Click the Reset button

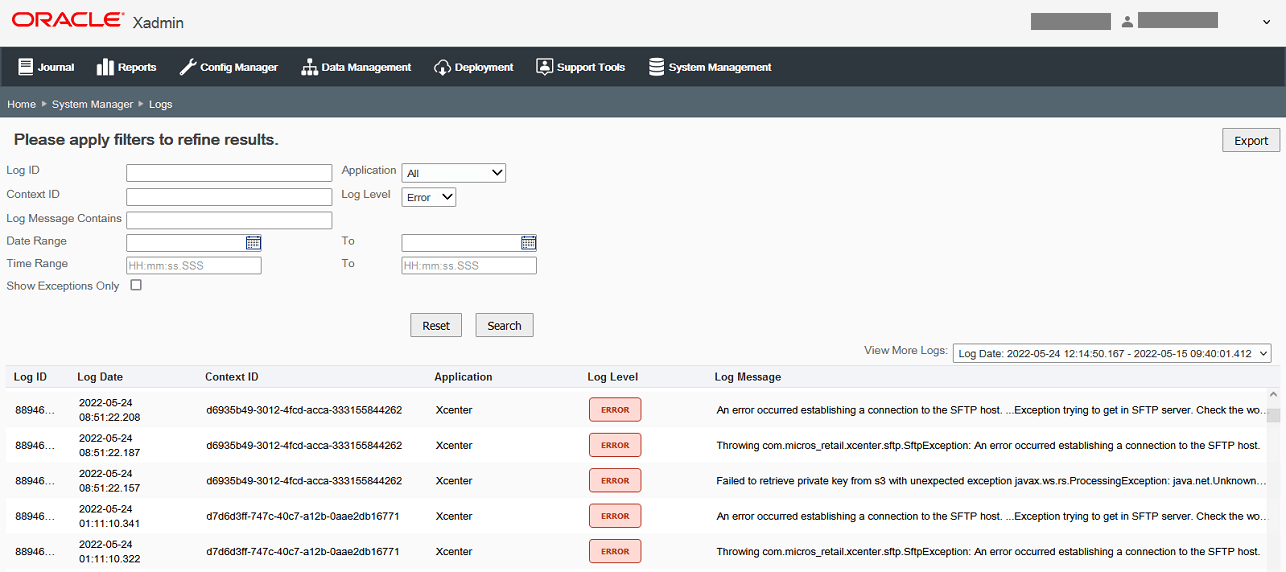pos(436,325)
